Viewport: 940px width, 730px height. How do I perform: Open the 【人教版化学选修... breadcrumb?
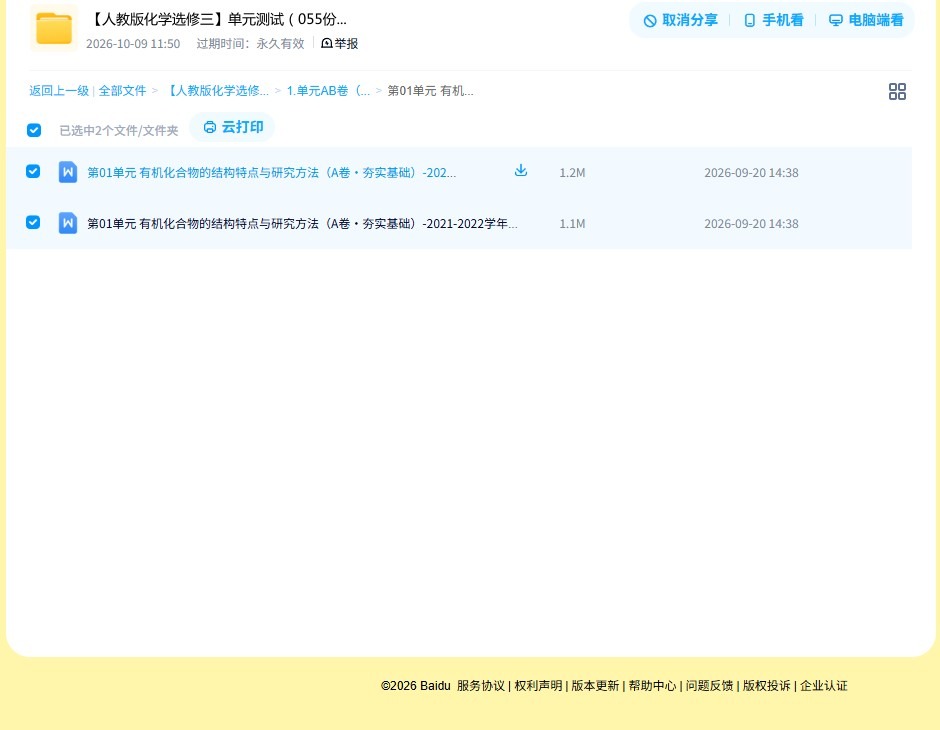point(216,91)
